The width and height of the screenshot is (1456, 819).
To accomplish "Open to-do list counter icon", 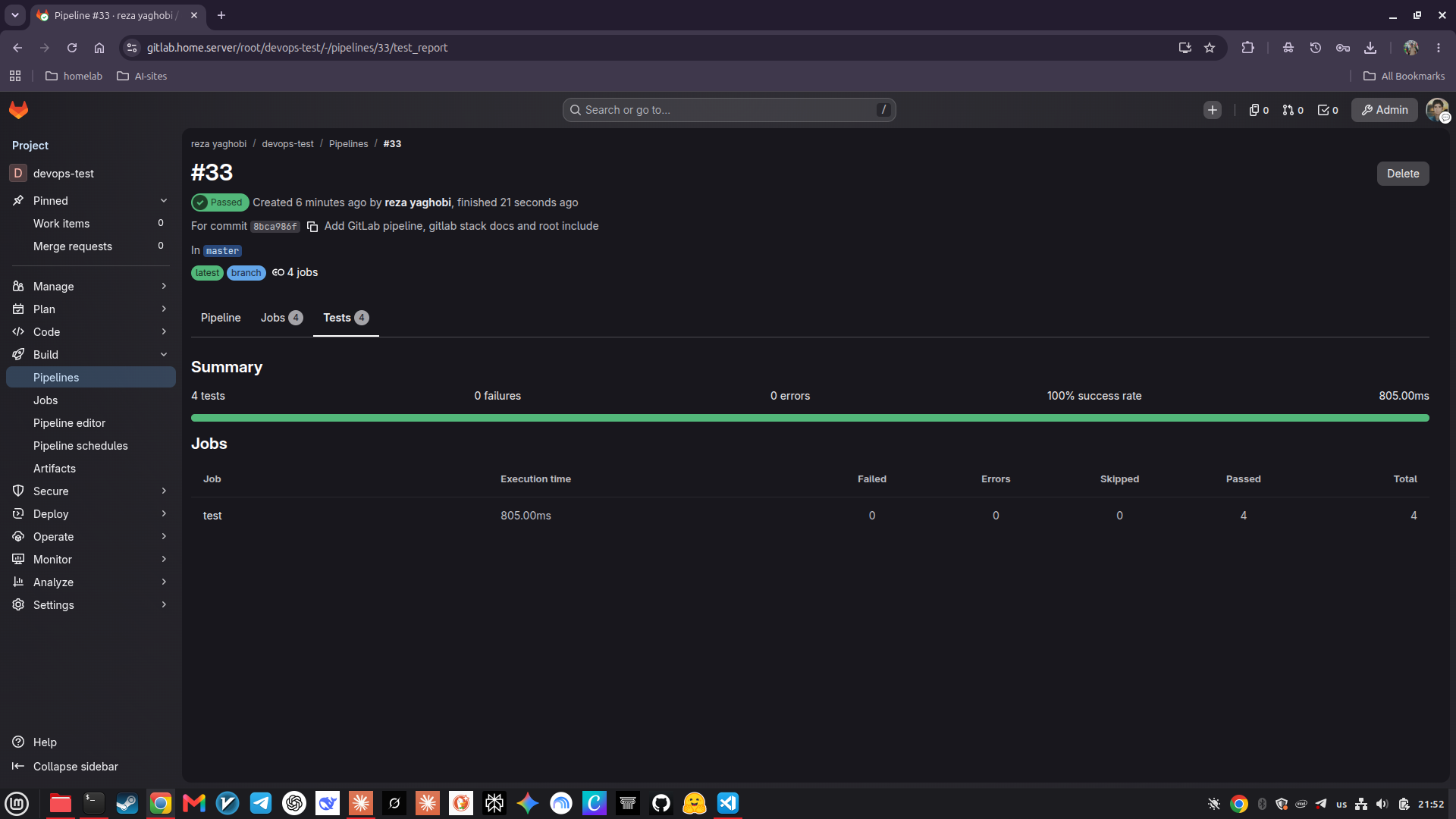I will coord(1328,110).
